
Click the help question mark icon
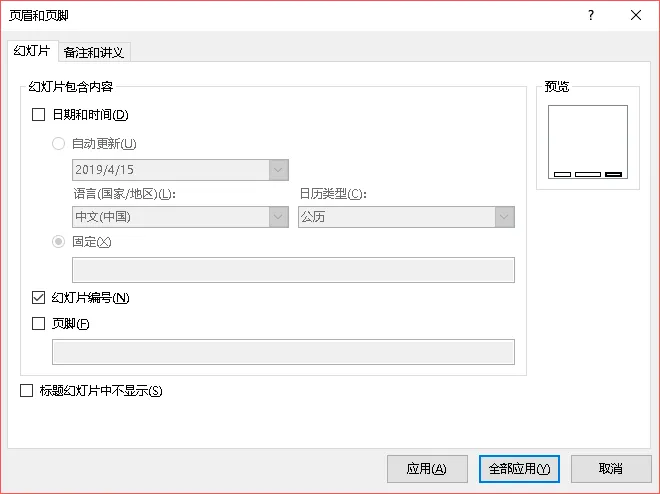pyautogui.click(x=591, y=16)
